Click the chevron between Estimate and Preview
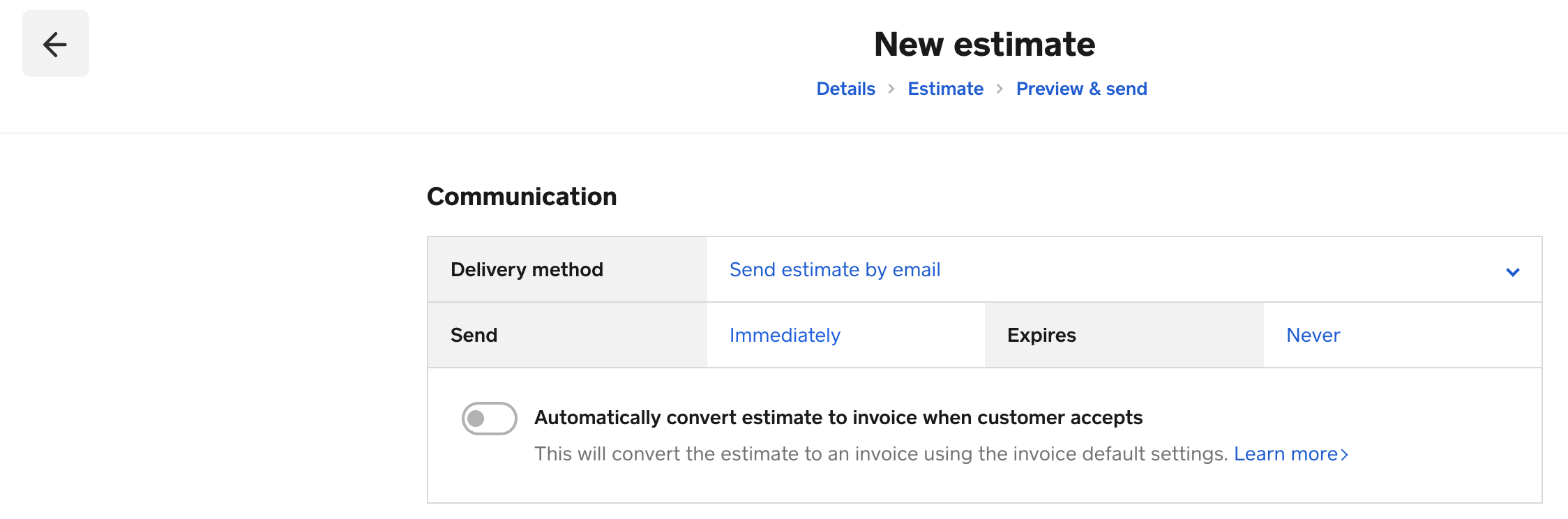This screenshot has width=1568, height=519. click(x=1000, y=89)
